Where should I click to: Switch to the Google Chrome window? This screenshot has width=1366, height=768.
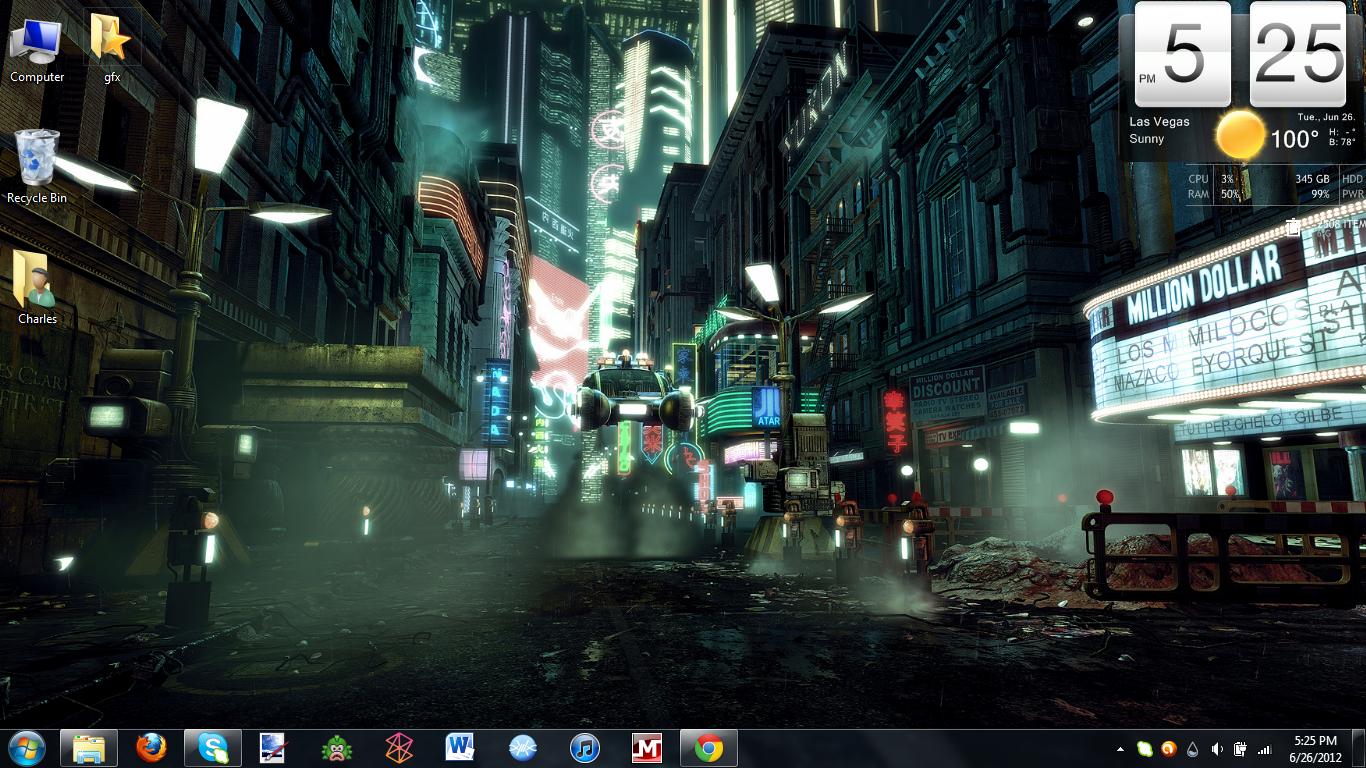(709, 747)
